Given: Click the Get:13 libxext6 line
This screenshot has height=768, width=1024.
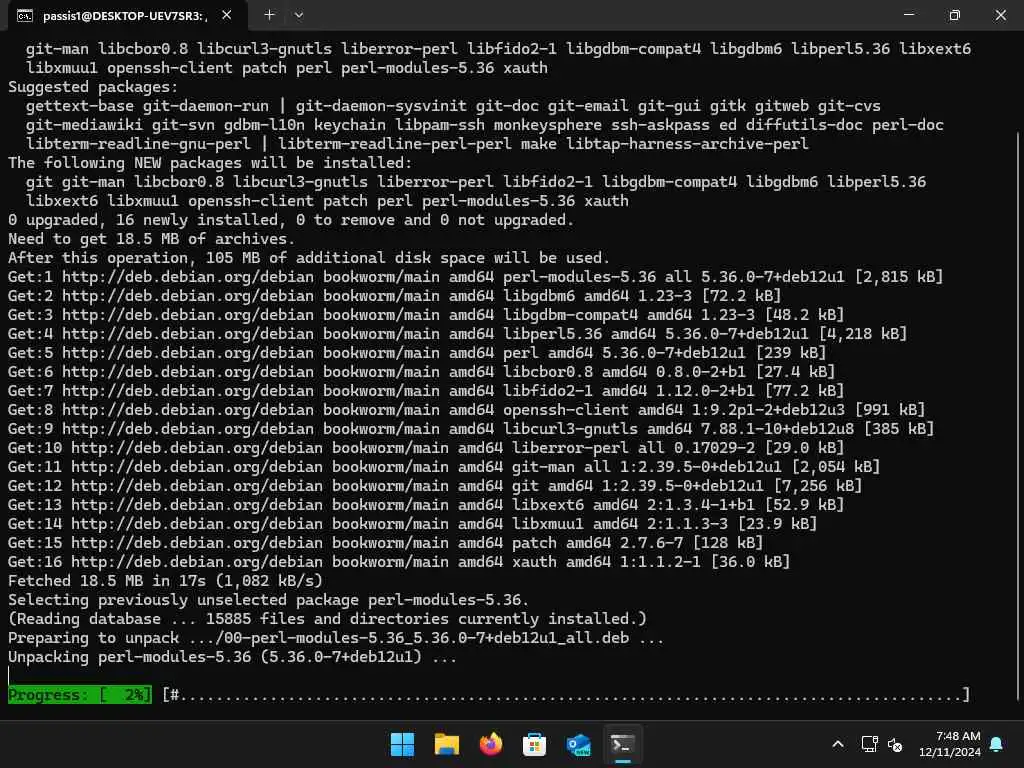Looking at the screenshot, I should point(426,504).
